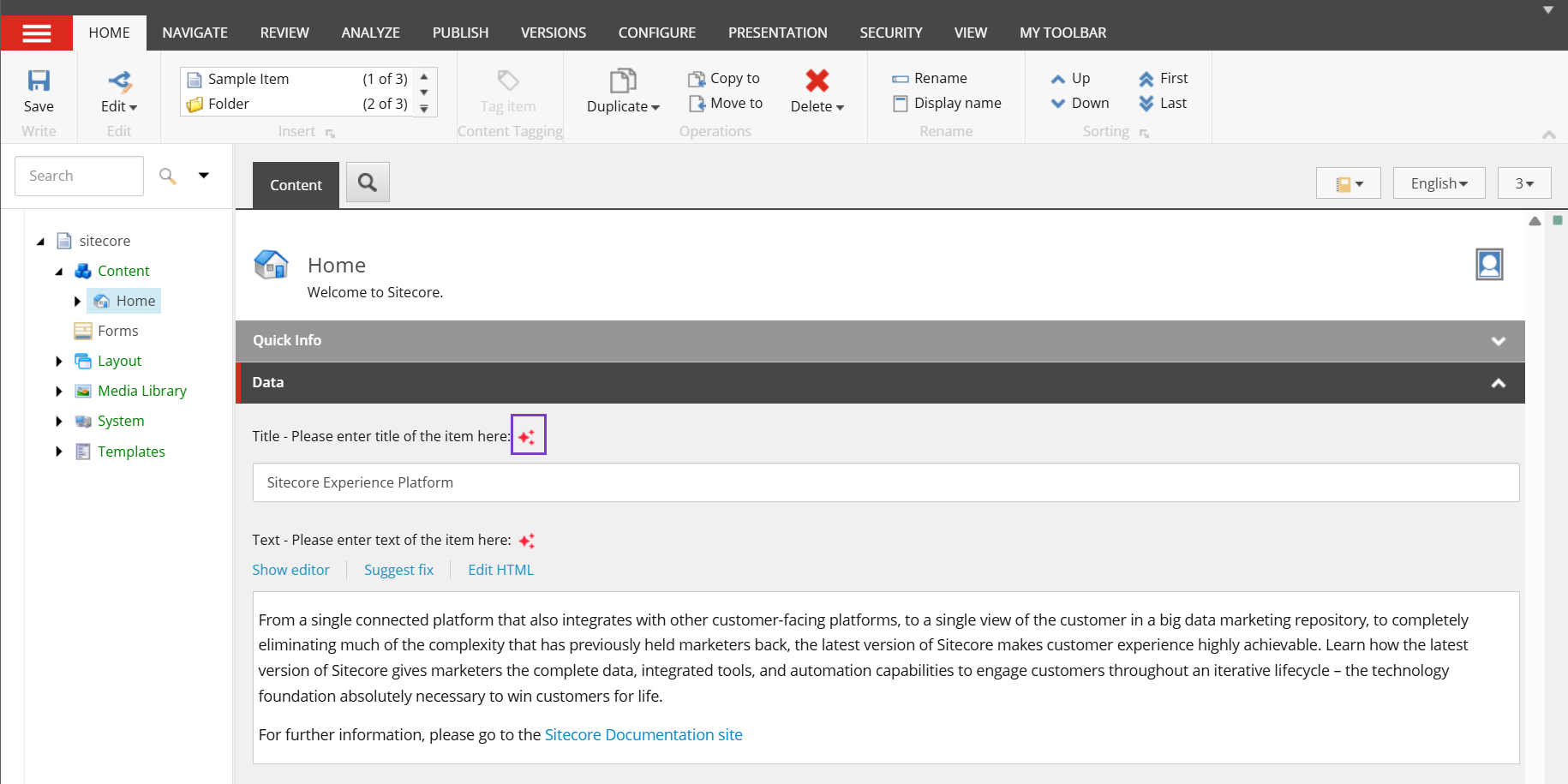1568x784 pixels.
Task: Click the tree Search input field
Action: click(79, 176)
